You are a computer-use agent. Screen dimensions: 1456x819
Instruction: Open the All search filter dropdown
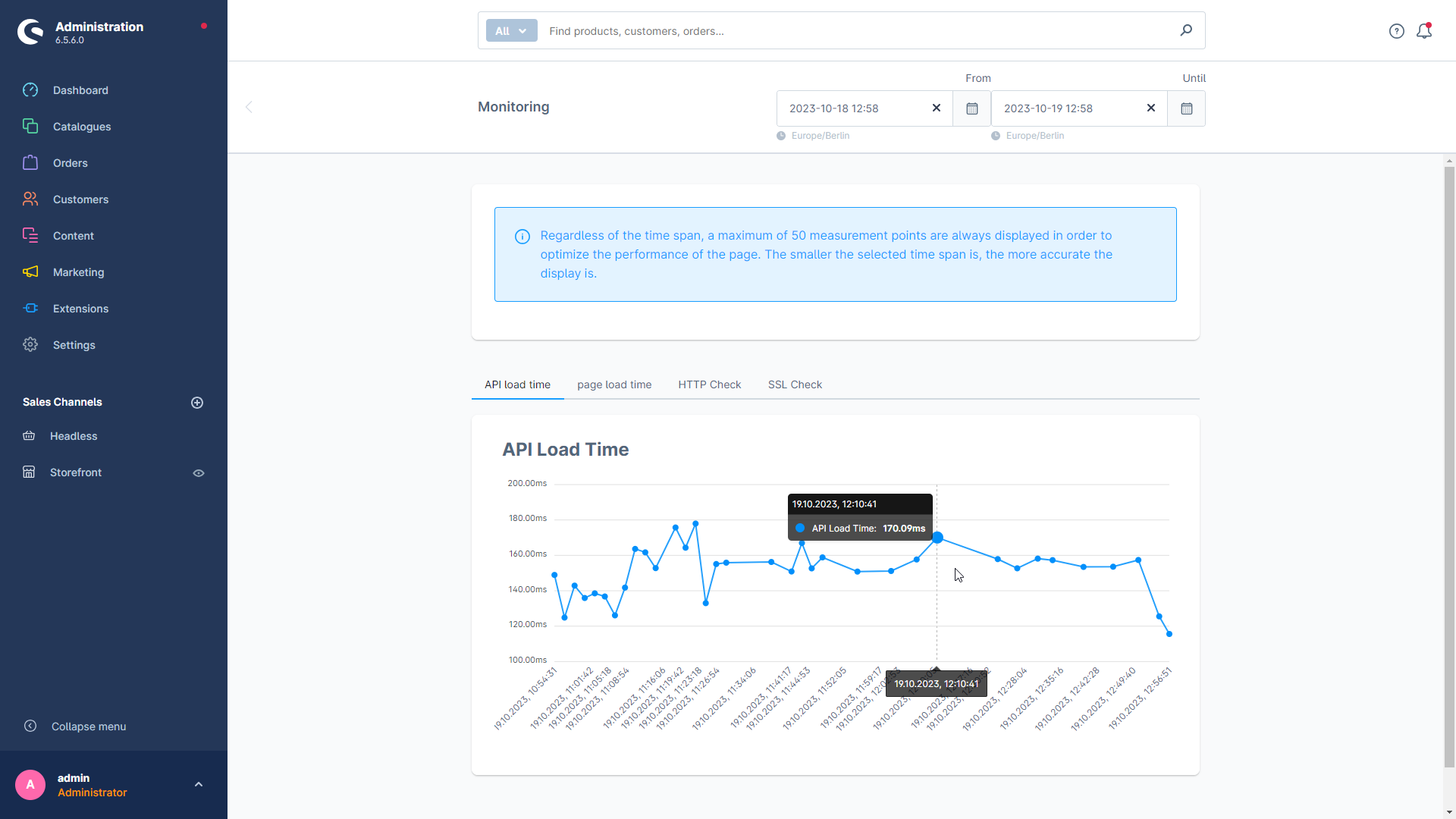[510, 30]
